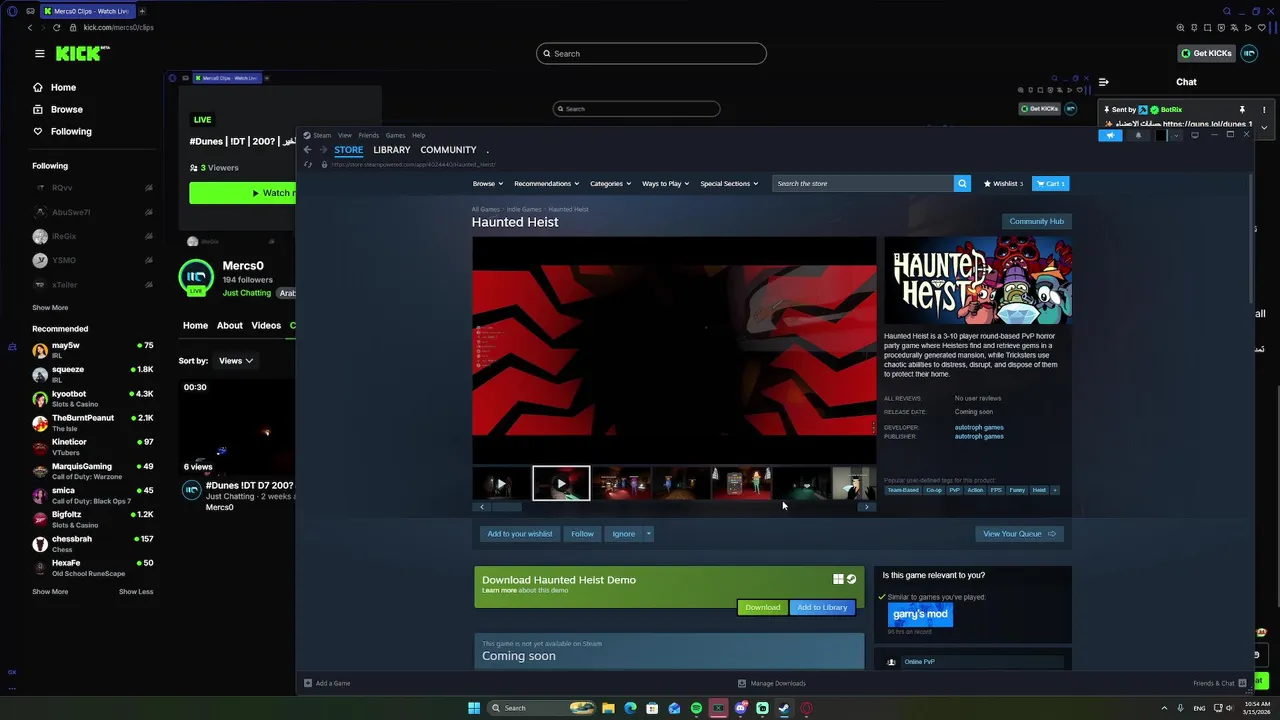Click the store search magnifier button
The image size is (1280, 720).
[x=962, y=184]
